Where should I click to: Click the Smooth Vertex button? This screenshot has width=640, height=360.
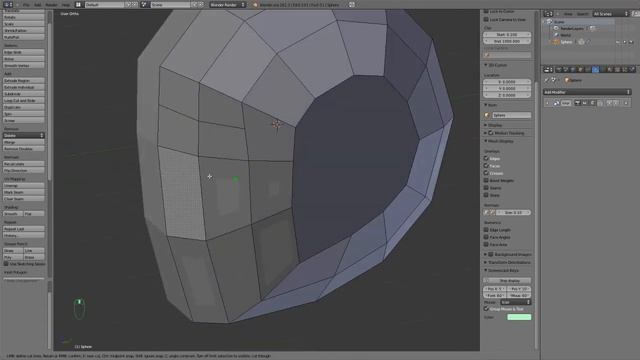(x=24, y=65)
